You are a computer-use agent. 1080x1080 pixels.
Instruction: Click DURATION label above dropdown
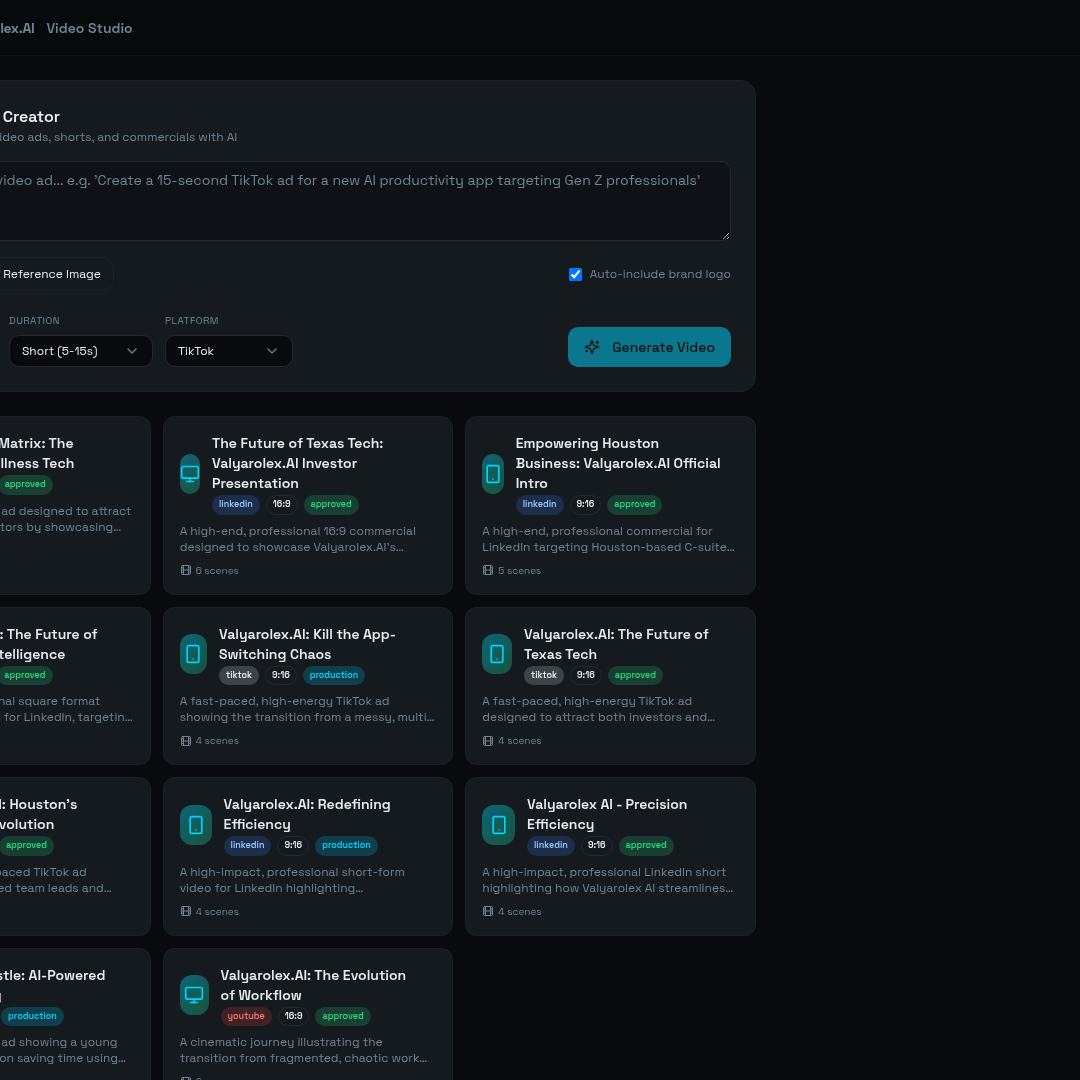point(34,321)
